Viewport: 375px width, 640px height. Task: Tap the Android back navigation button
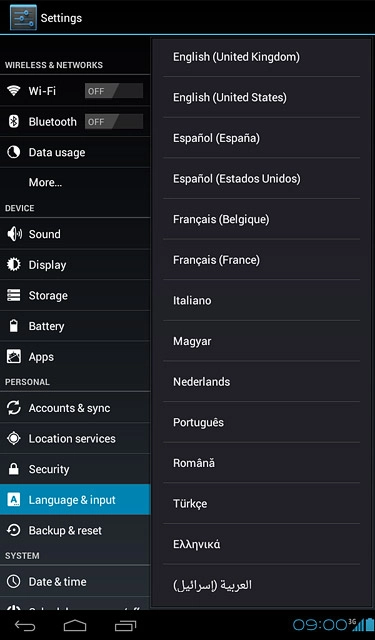coord(25,625)
